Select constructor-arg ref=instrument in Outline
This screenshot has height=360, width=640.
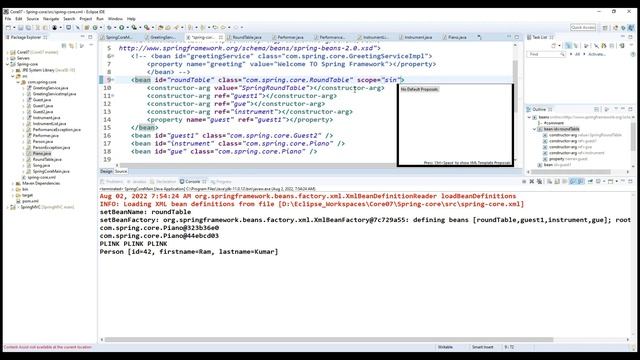(x=576, y=153)
